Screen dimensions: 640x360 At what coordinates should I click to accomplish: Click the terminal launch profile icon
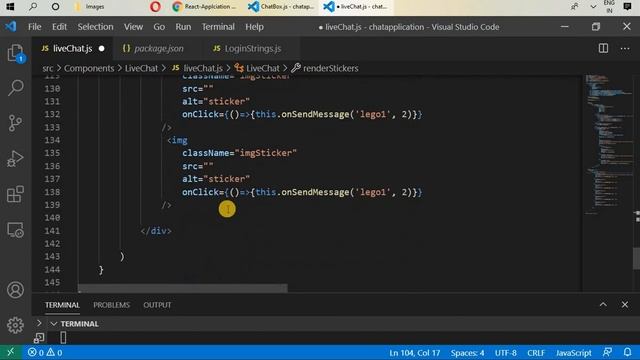coord(39,338)
